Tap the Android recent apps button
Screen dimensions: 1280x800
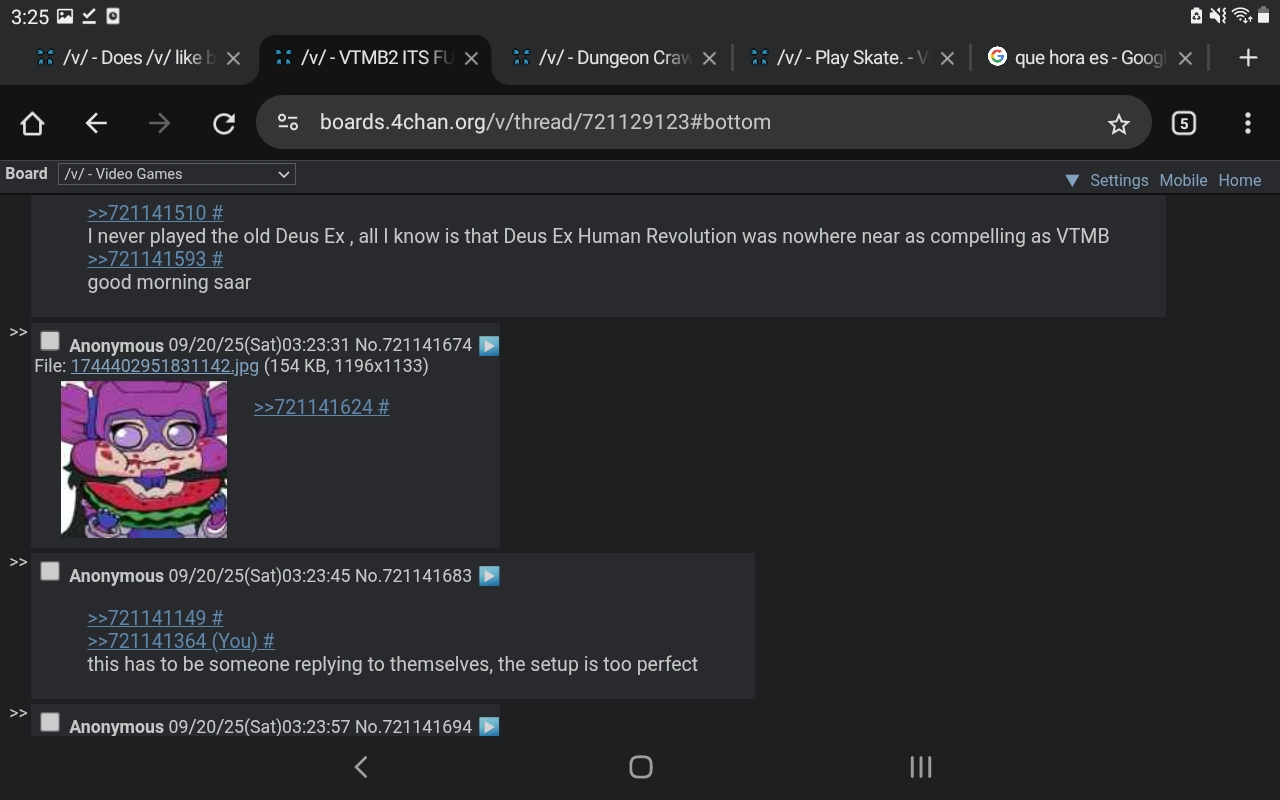(921, 767)
